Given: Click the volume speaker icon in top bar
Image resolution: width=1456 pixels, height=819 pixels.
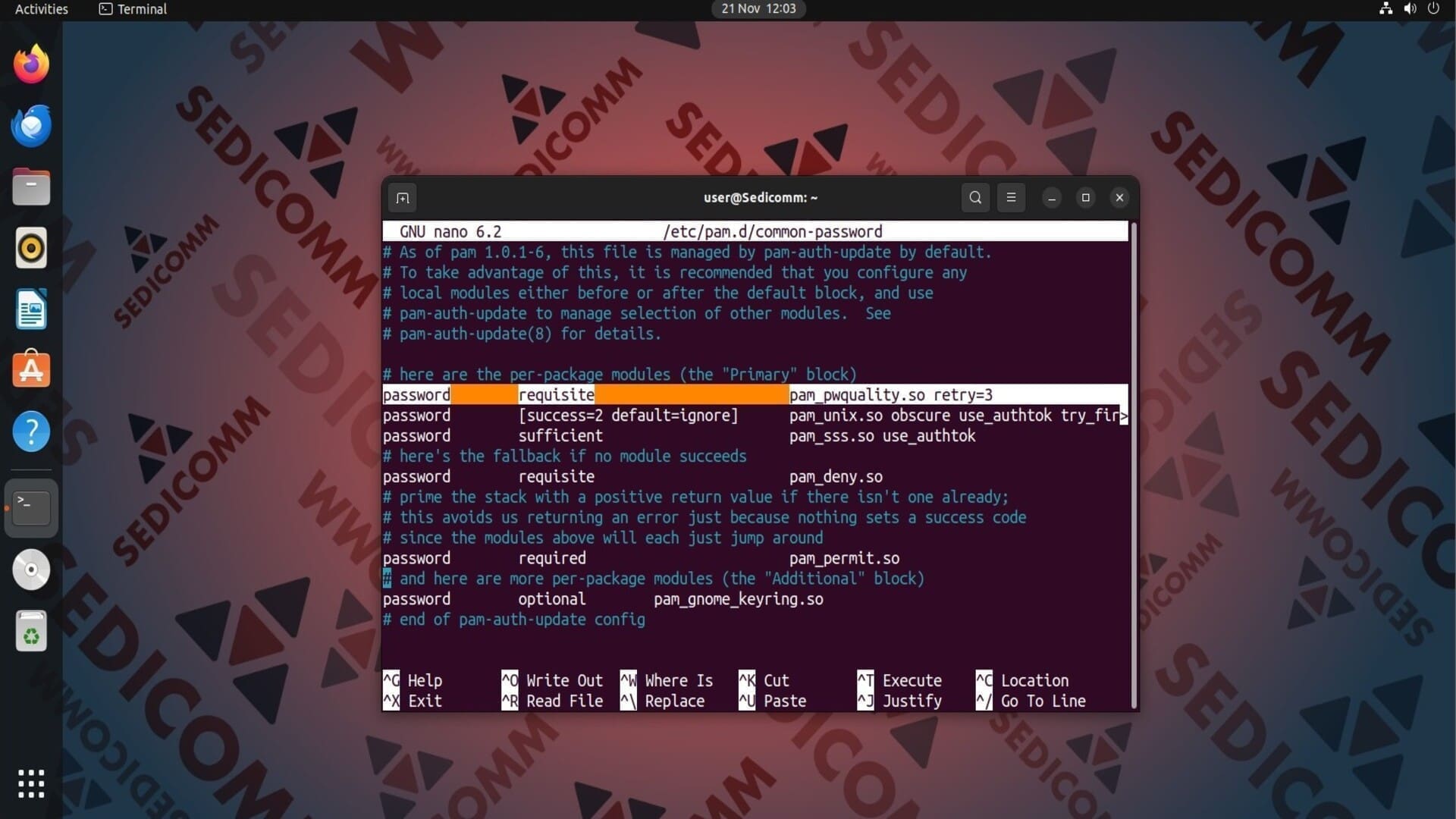Looking at the screenshot, I should coord(1410,9).
